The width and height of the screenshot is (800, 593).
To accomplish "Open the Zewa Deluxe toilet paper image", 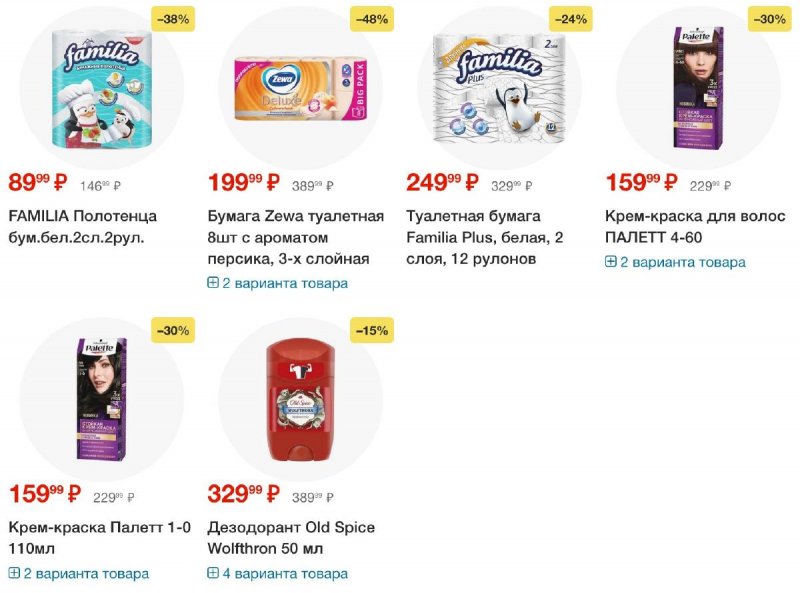I will 301,89.
